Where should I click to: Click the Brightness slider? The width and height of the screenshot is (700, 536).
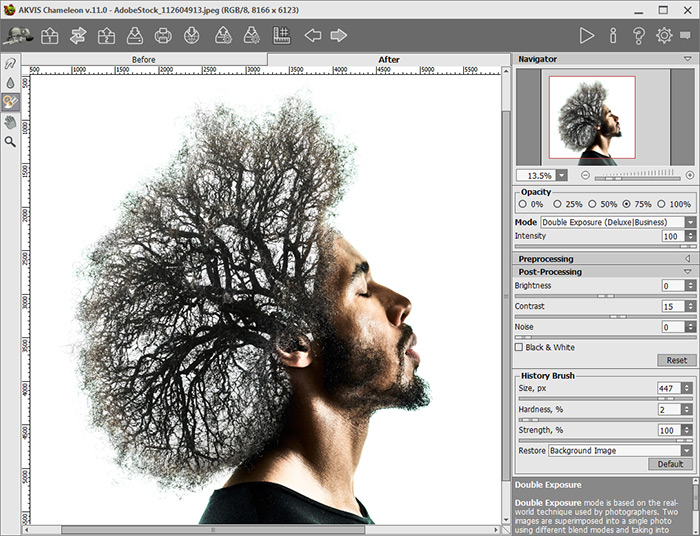(x=605, y=296)
